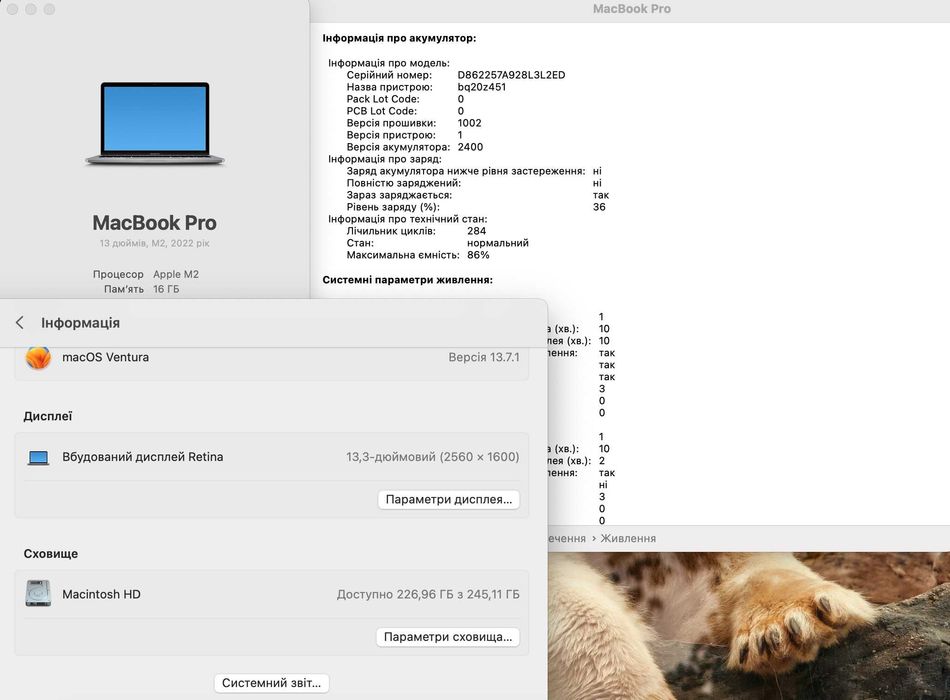
Task: Click the Вбудований дисплей Retina label
Action: coord(142,457)
